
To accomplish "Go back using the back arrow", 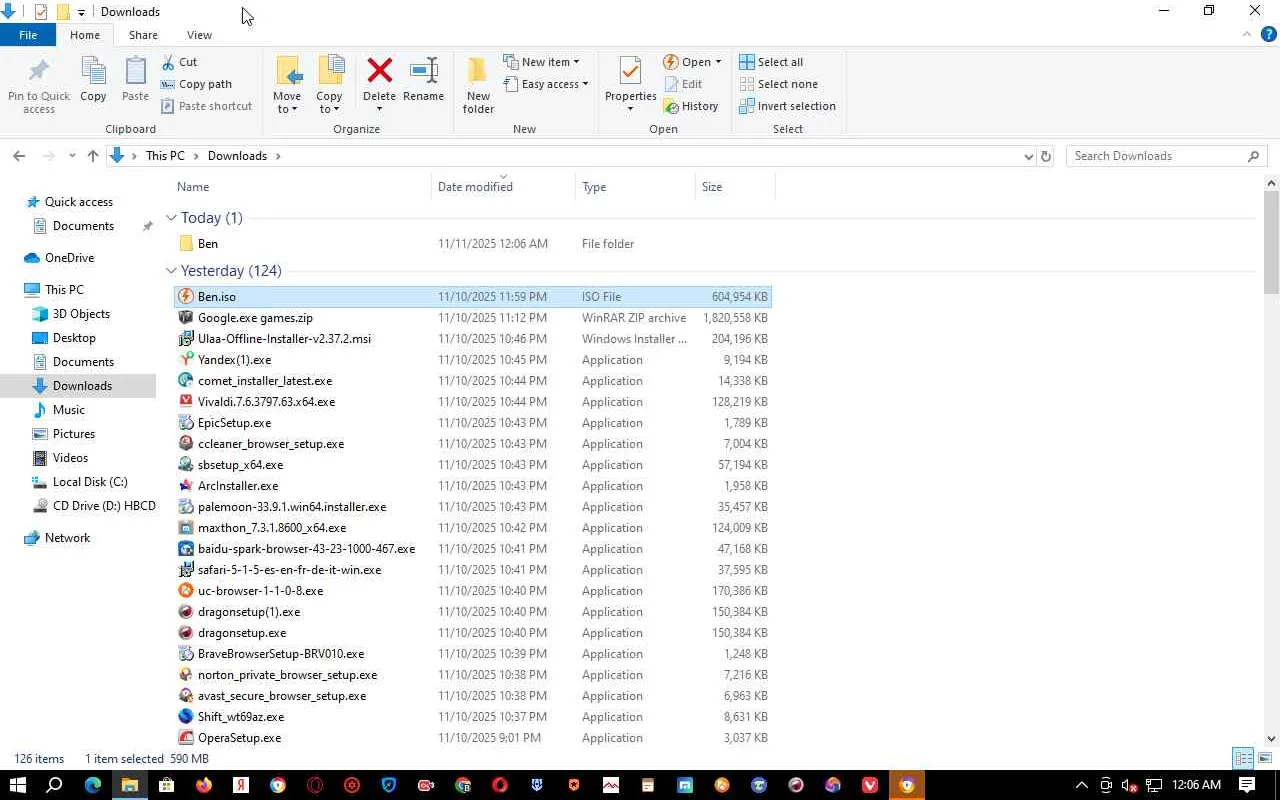I will (x=19, y=156).
